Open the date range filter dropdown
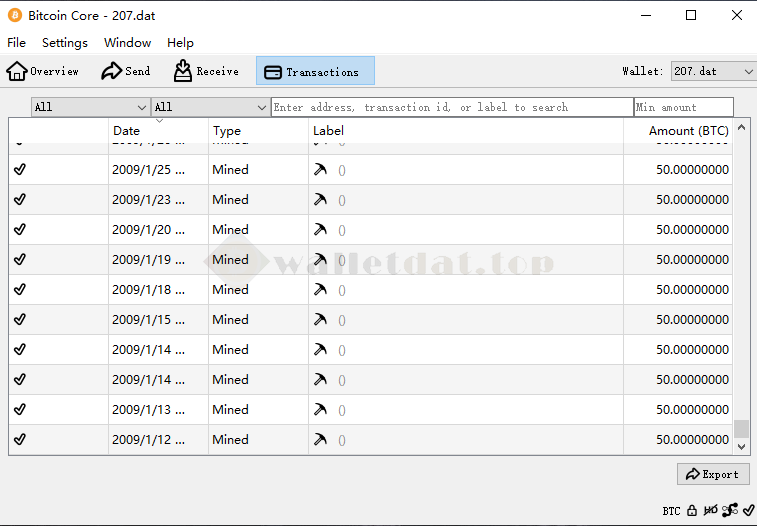 click(x=90, y=107)
